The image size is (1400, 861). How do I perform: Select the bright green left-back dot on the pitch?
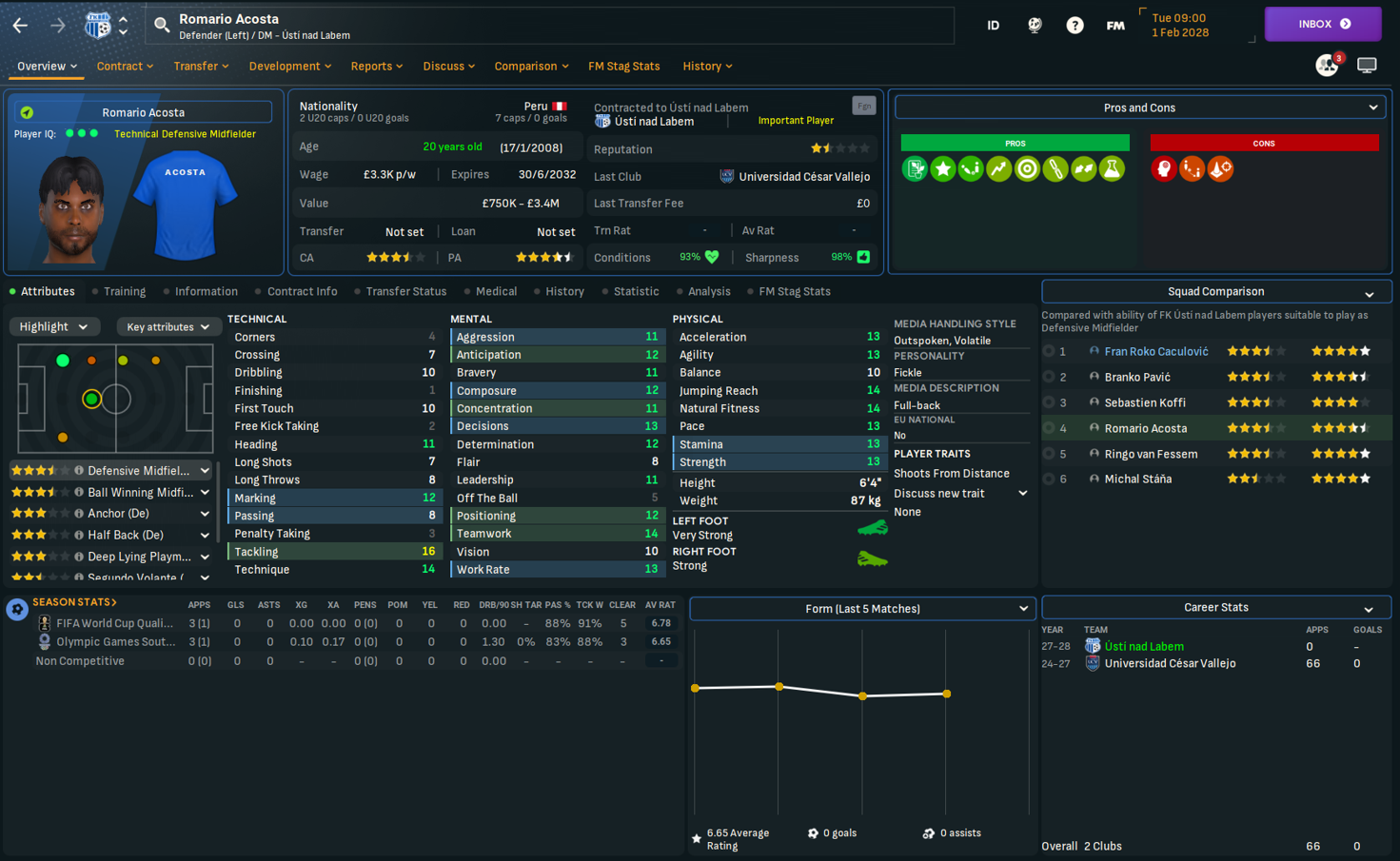click(x=63, y=361)
